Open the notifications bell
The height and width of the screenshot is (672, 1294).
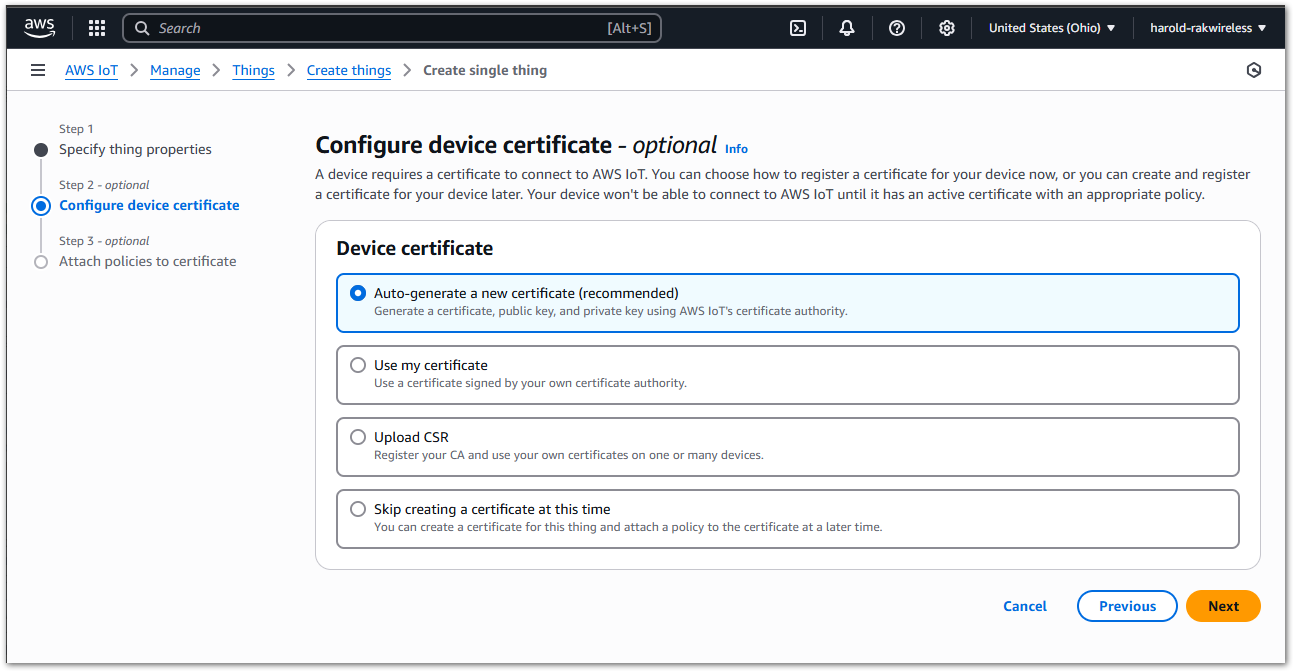(846, 27)
